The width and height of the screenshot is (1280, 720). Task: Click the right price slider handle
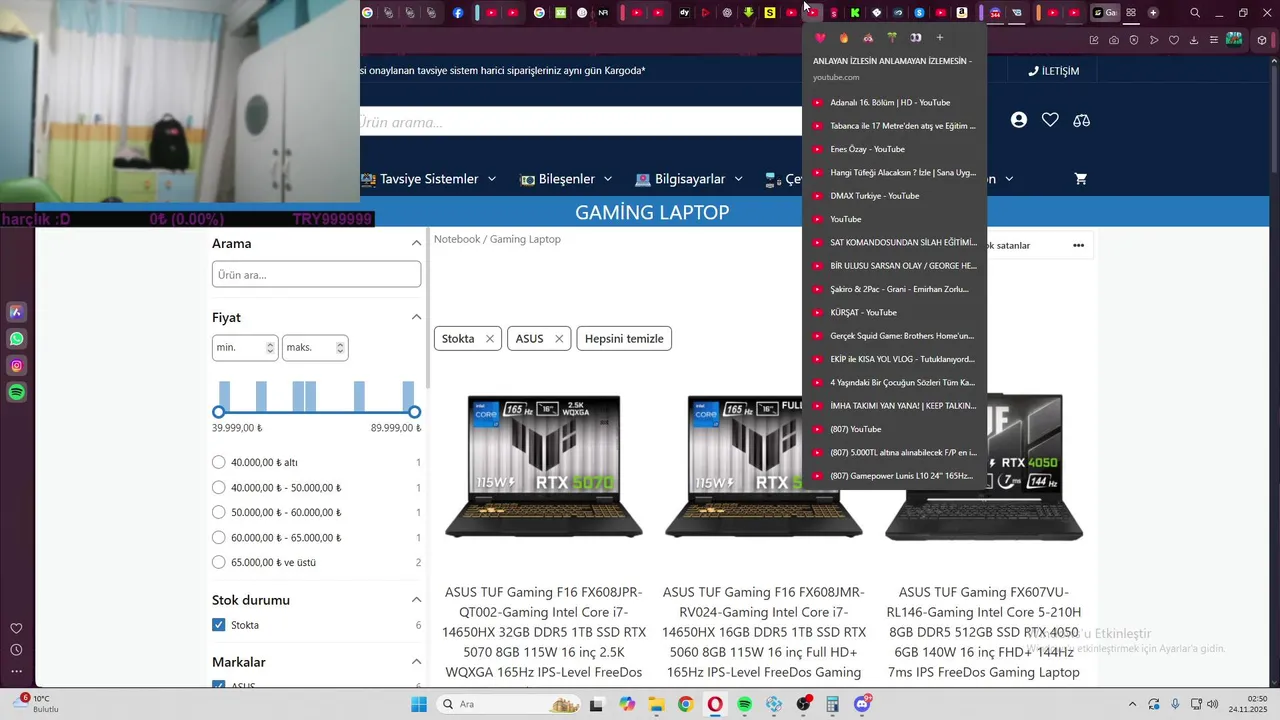click(415, 412)
